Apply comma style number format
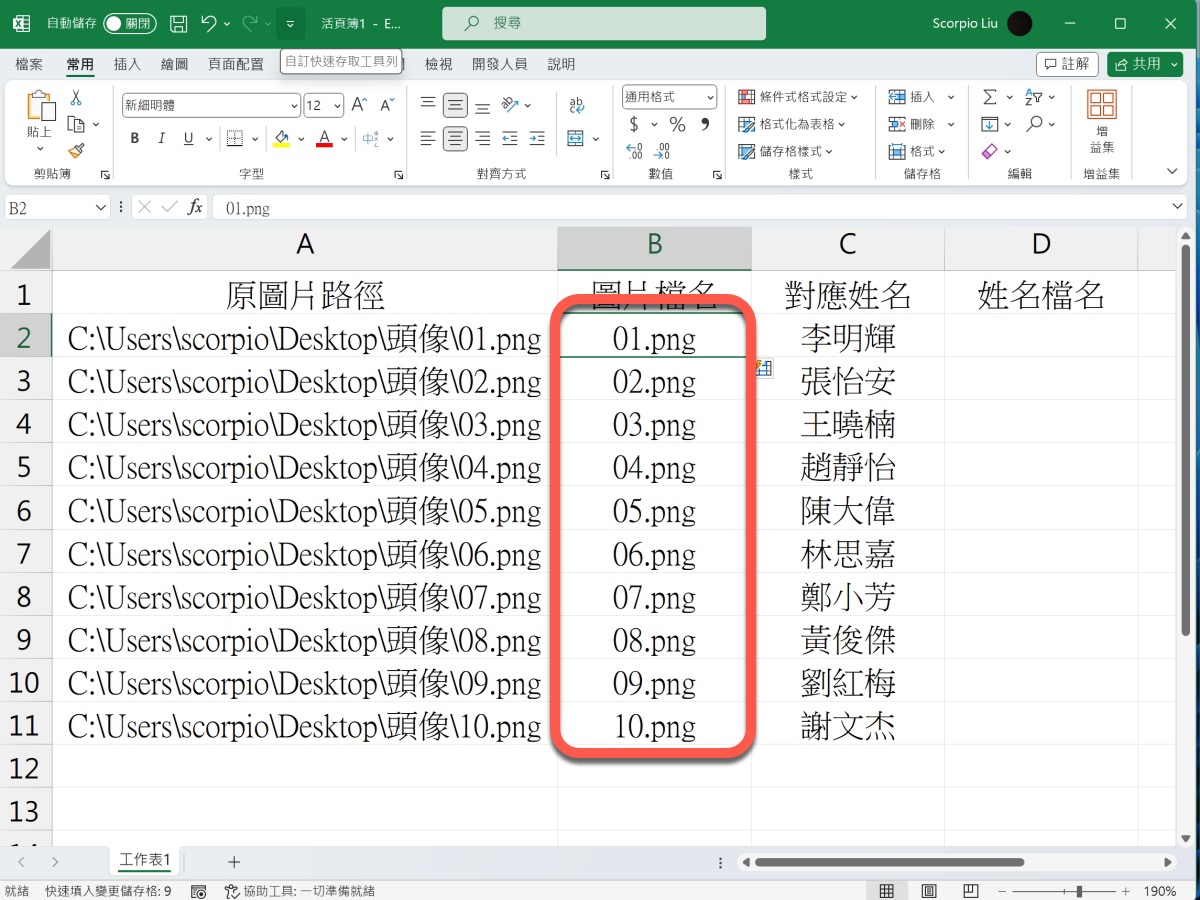The height and width of the screenshot is (900, 1200). (x=705, y=125)
